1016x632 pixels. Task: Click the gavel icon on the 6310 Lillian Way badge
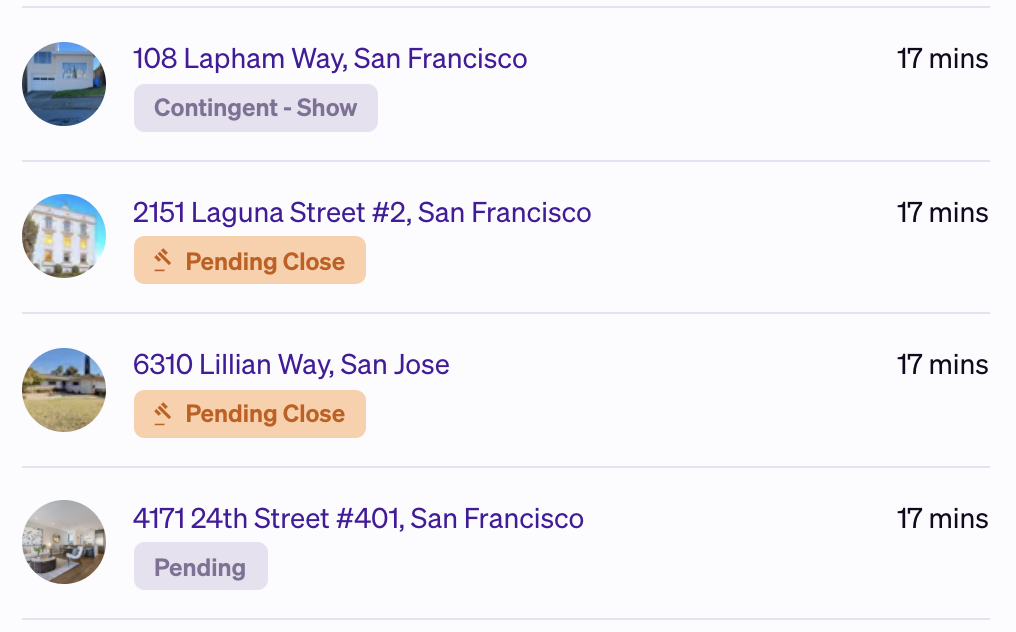click(x=163, y=413)
